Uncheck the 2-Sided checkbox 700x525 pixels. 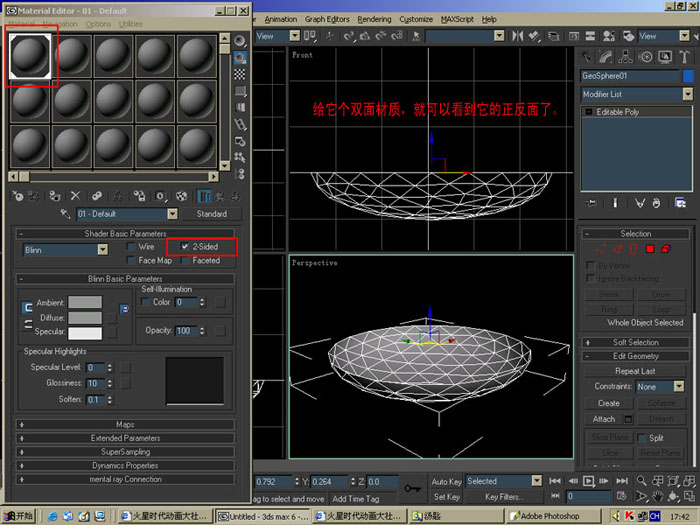pos(185,246)
